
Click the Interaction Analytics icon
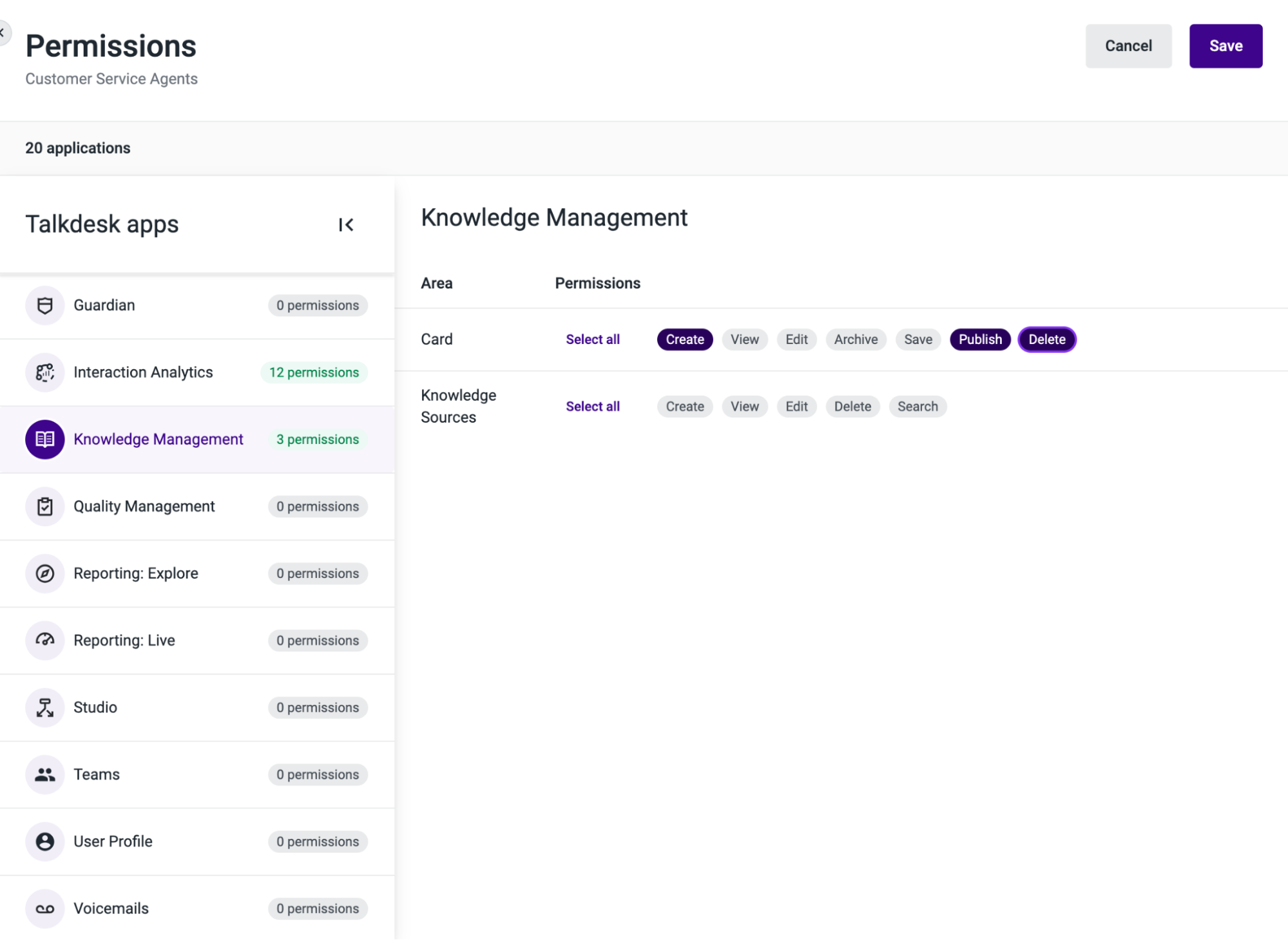coord(44,372)
